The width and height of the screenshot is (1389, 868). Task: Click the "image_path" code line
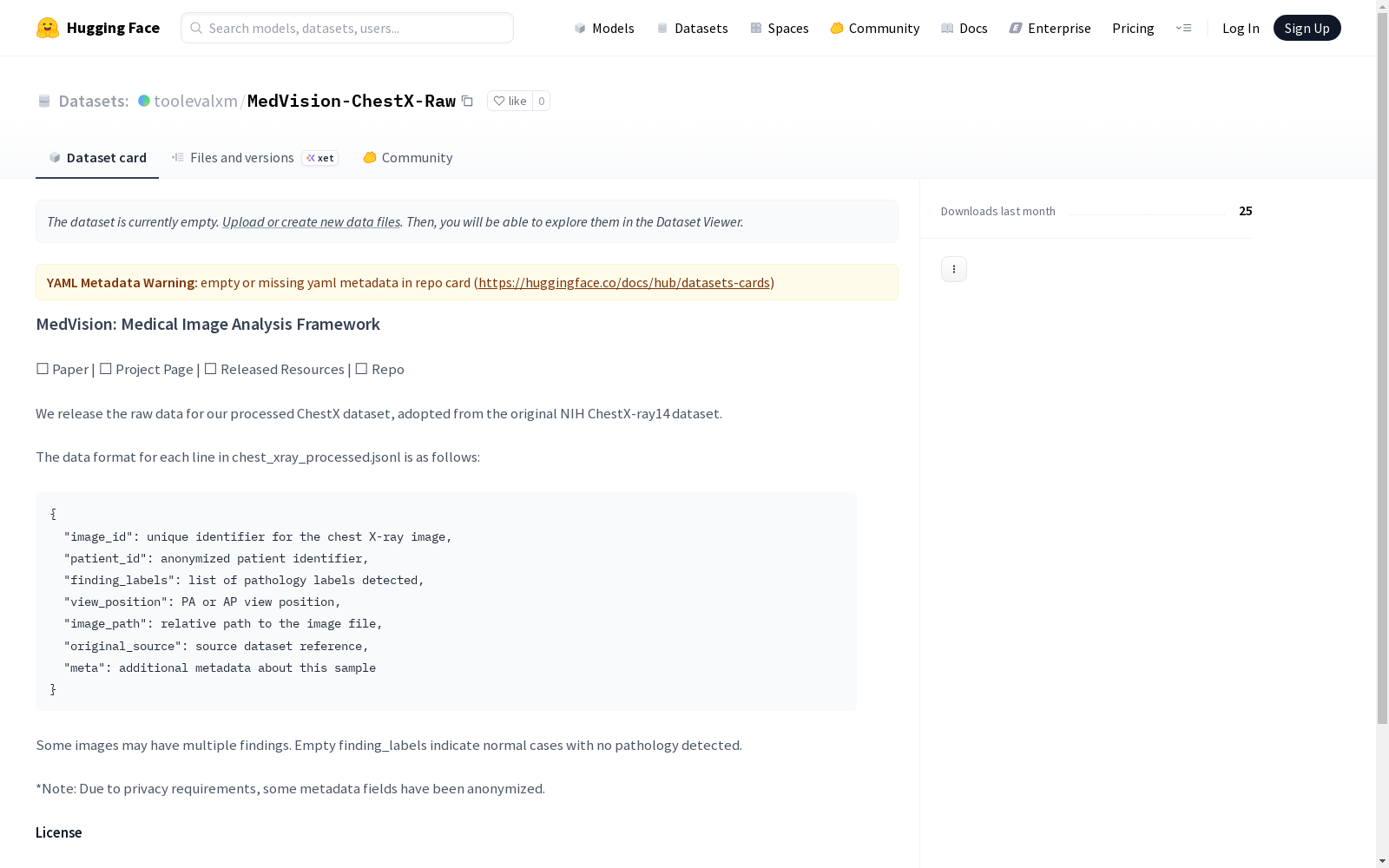(x=223, y=623)
